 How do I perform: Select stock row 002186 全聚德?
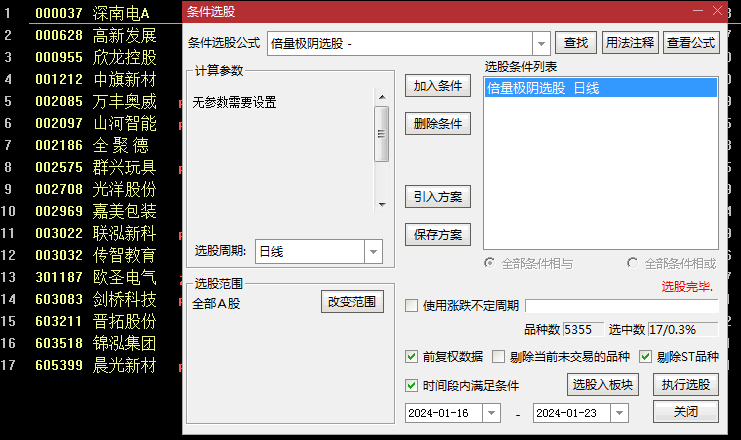point(92,145)
